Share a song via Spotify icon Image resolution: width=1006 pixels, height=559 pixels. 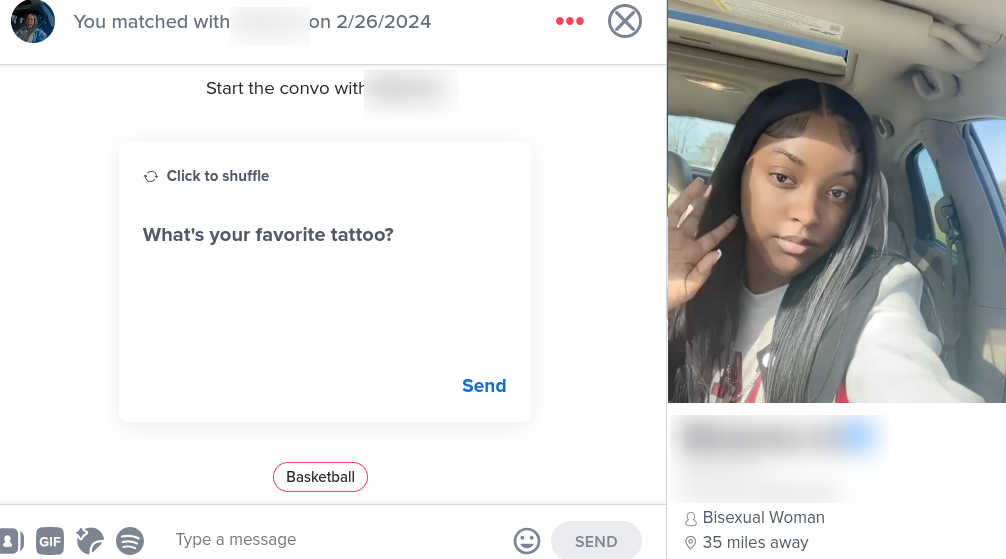130,540
